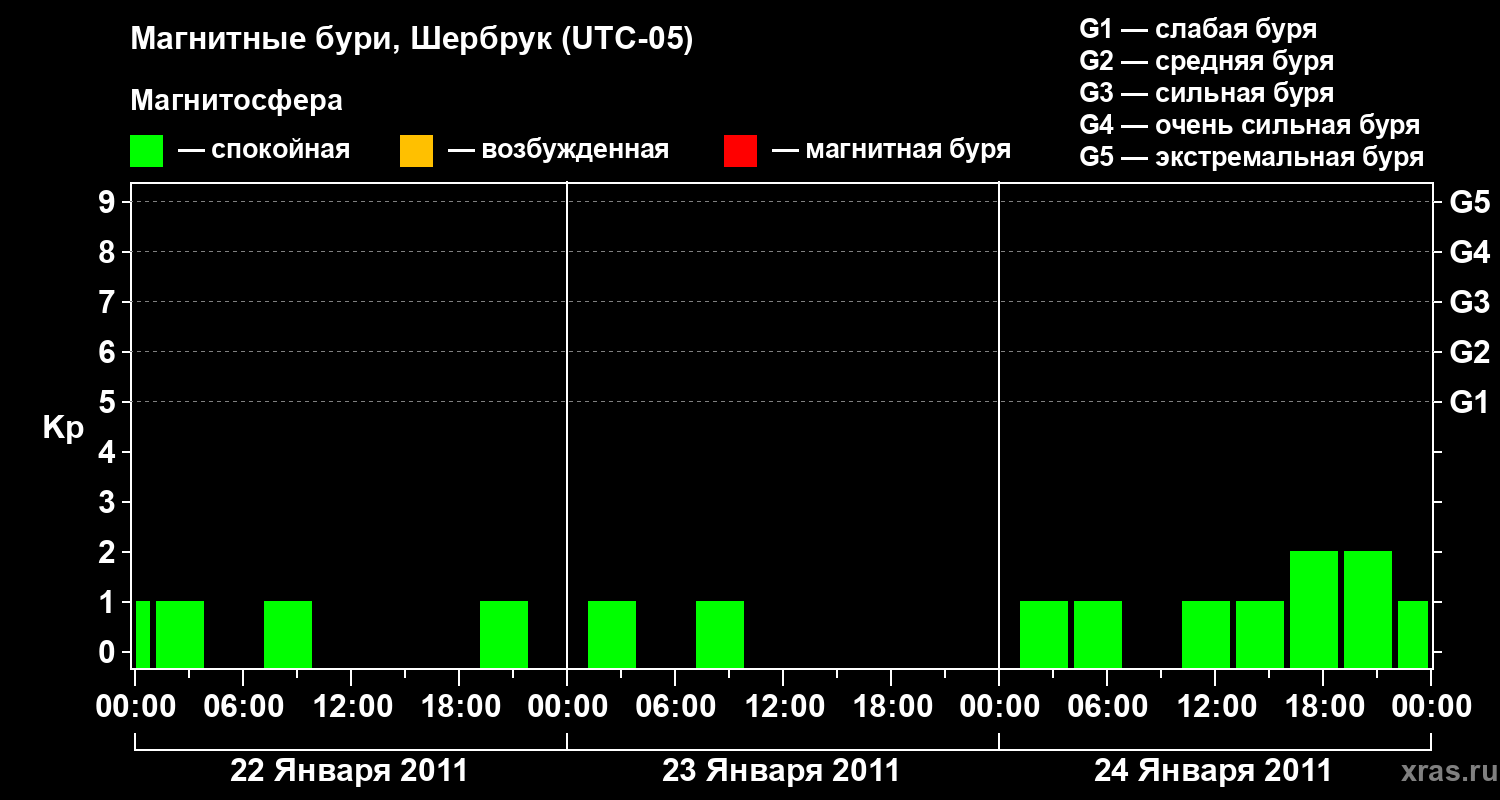Click the '23 Января 2011' date label
The height and width of the screenshot is (800, 1500).
click(x=781, y=771)
